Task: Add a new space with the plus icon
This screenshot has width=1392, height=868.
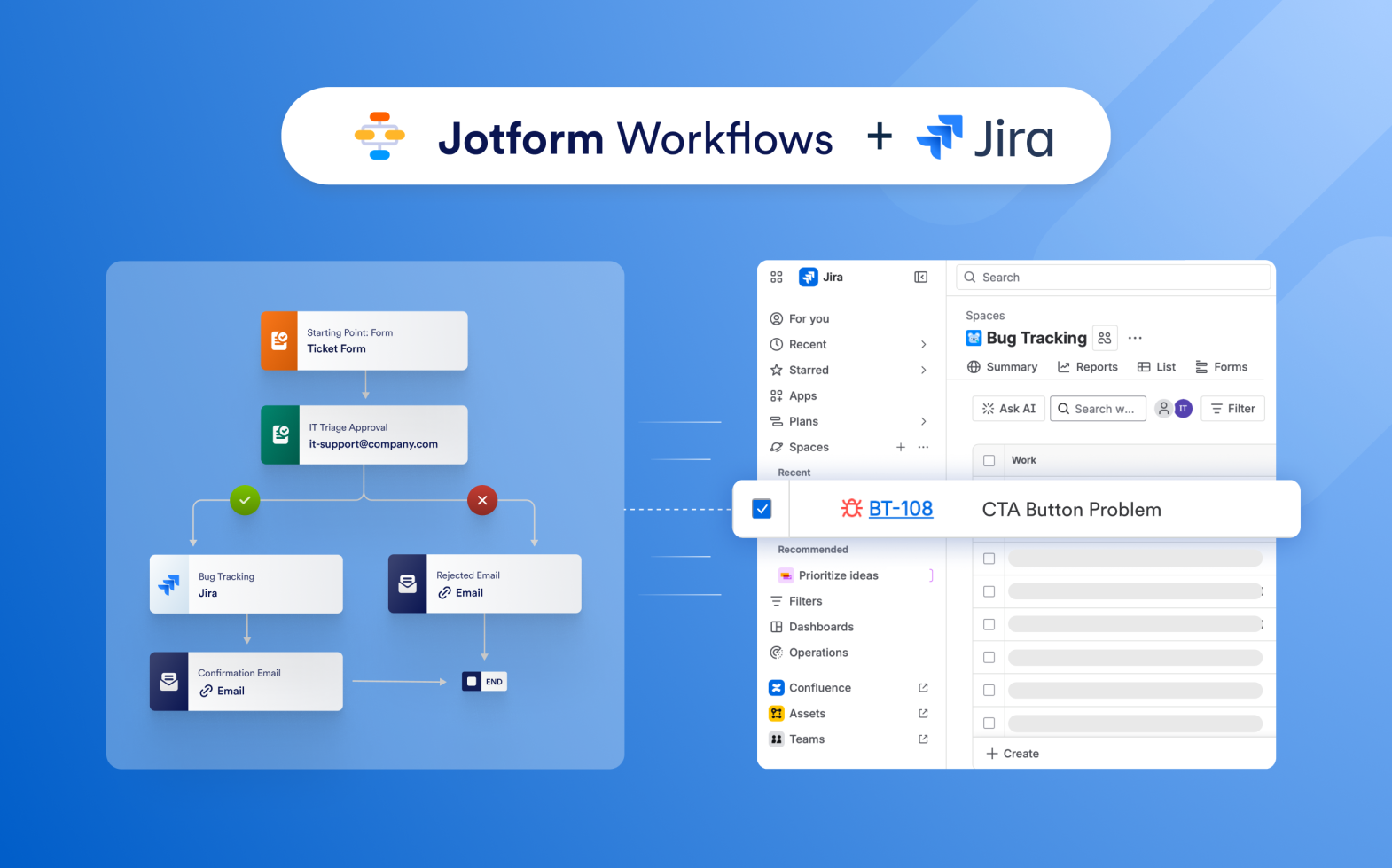Action: pos(901,447)
